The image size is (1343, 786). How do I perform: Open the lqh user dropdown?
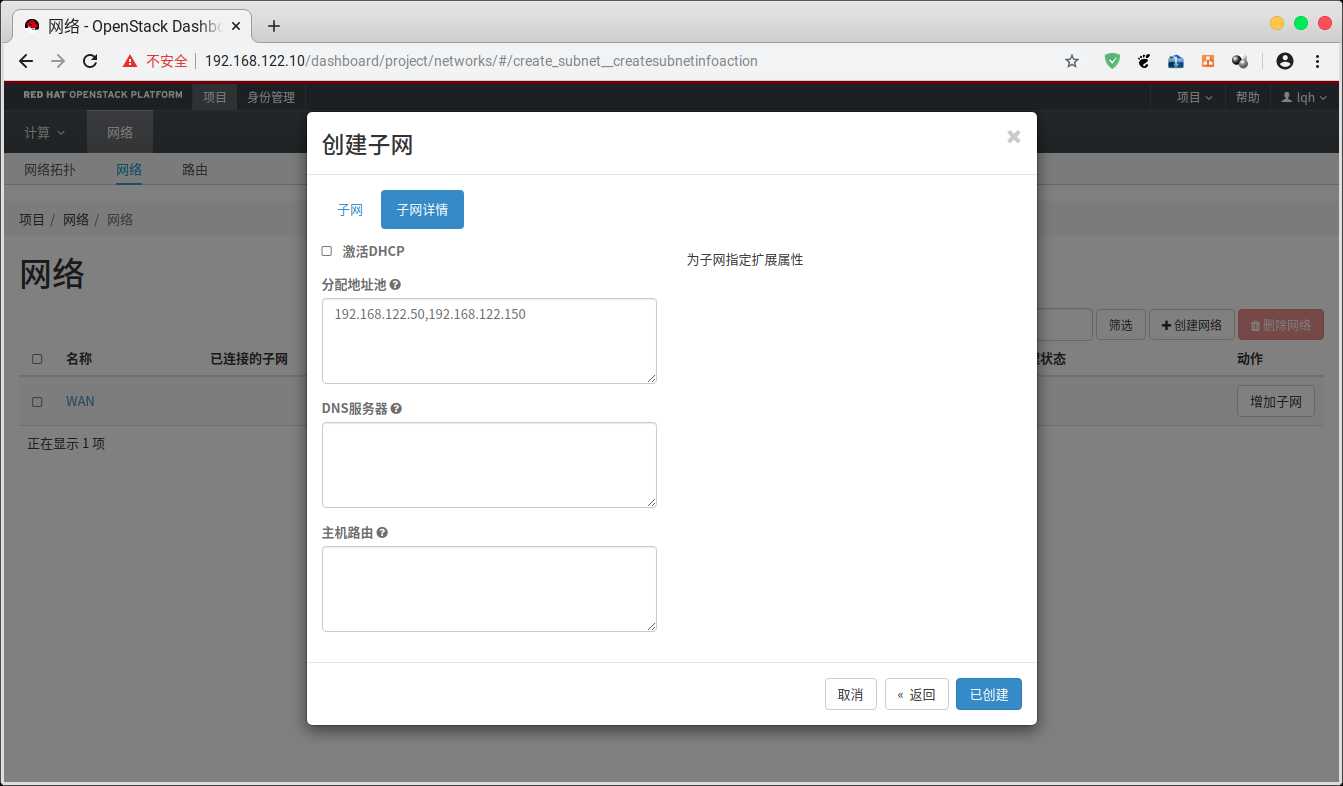[1304, 97]
